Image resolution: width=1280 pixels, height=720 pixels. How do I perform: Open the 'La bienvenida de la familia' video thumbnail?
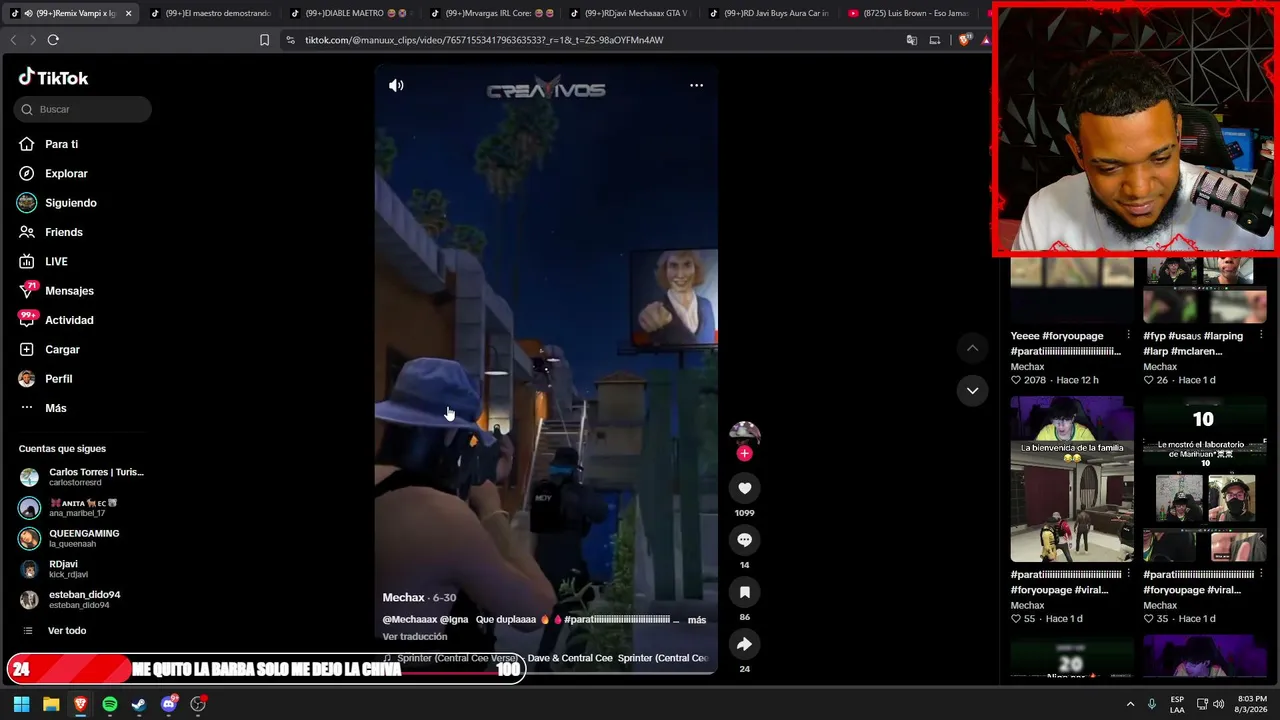pyautogui.click(x=1072, y=479)
